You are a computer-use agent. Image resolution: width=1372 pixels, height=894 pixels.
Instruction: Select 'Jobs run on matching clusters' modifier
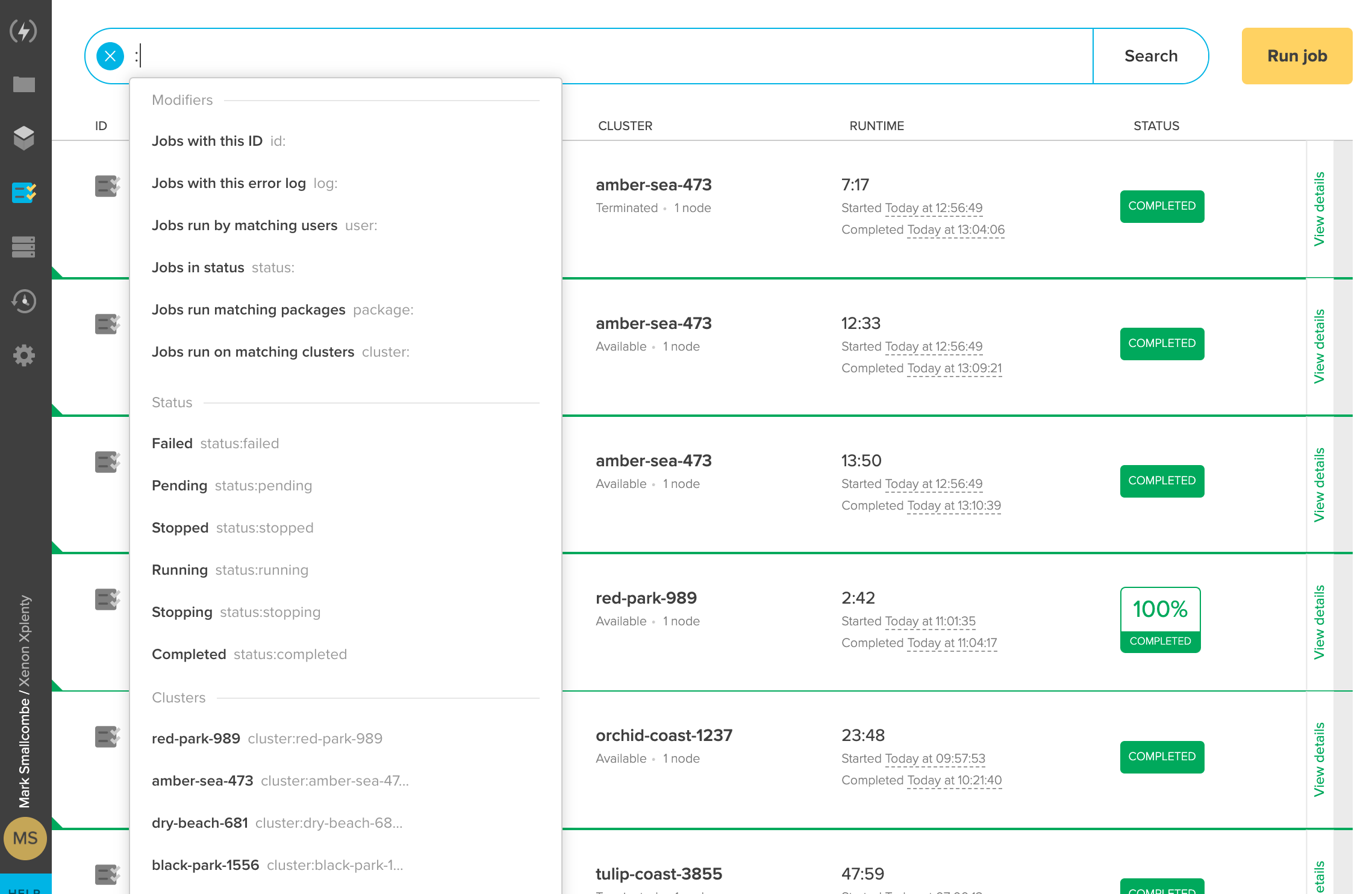click(x=346, y=352)
